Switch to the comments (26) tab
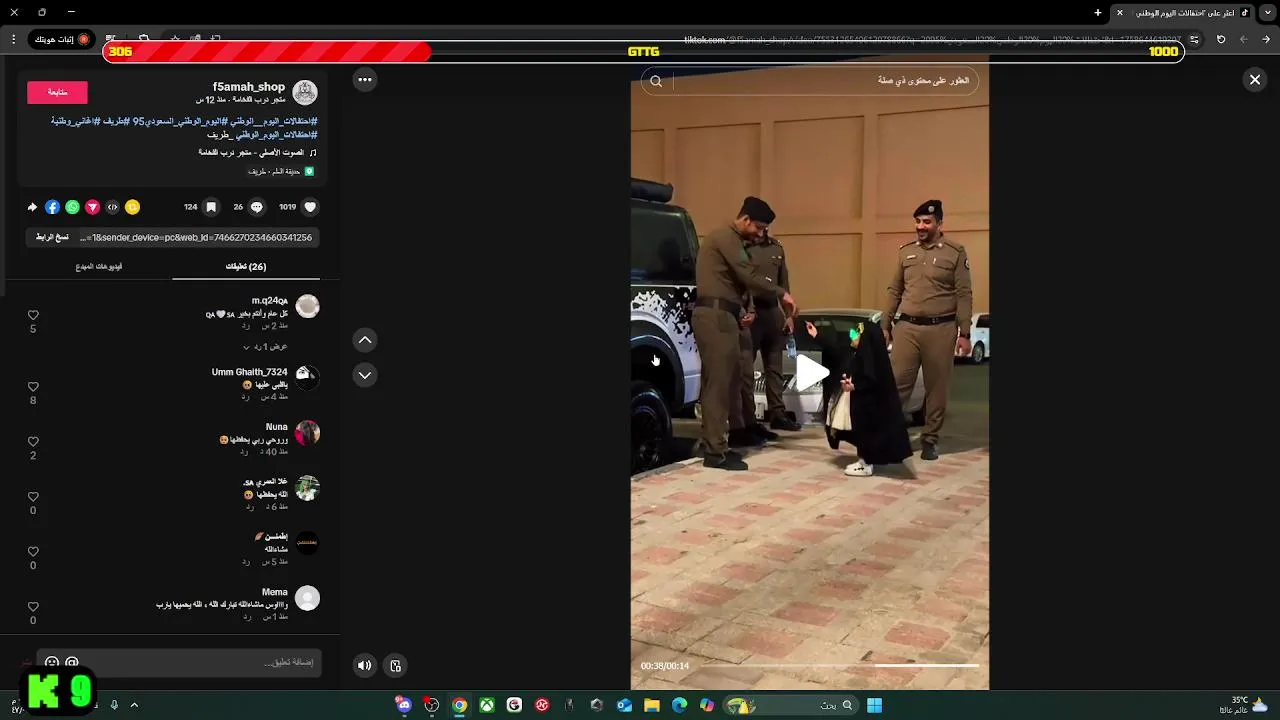This screenshot has width=1280, height=720. click(x=246, y=267)
